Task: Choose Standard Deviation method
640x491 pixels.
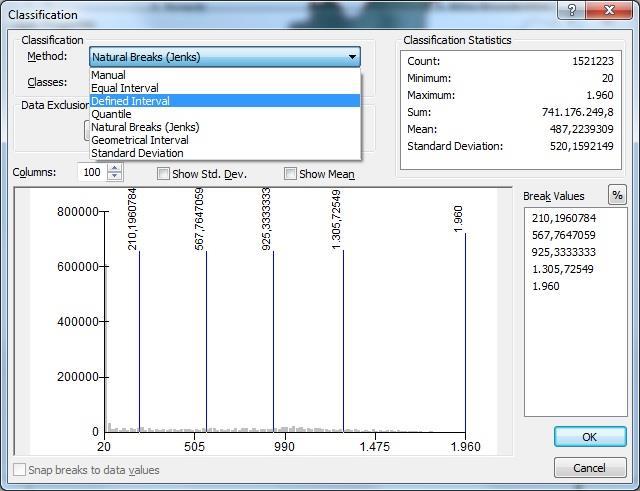Action: point(225,153)
